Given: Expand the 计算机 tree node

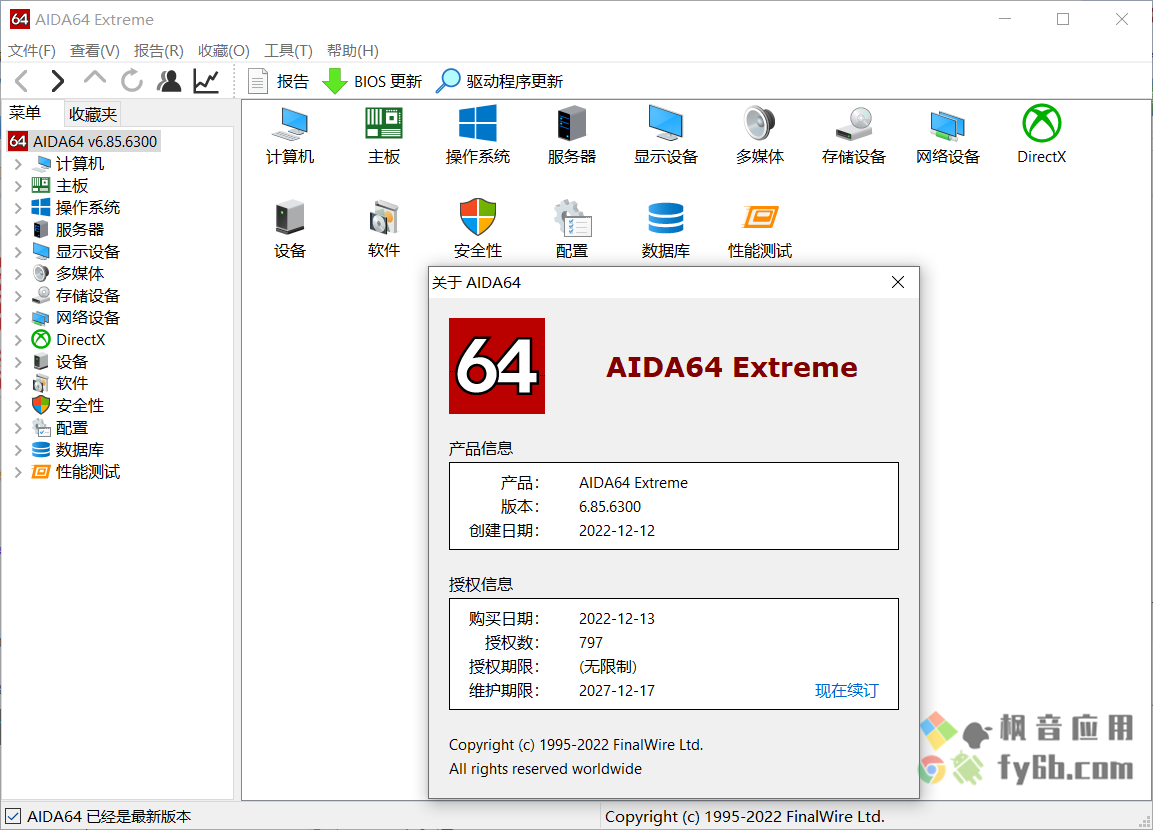Looking at the screenshot, I should tap(18, 164).
